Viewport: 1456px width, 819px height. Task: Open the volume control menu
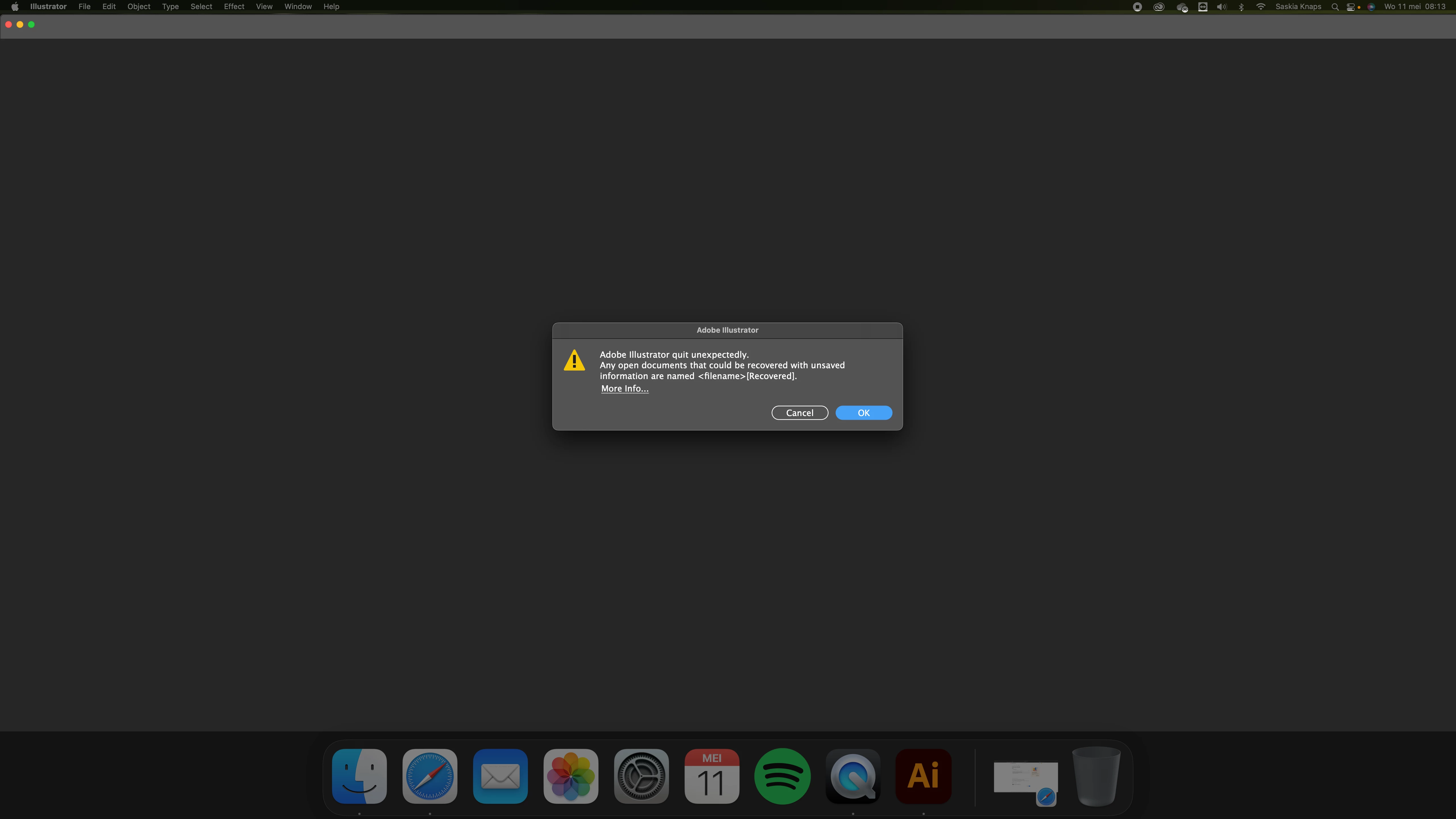1221,7
